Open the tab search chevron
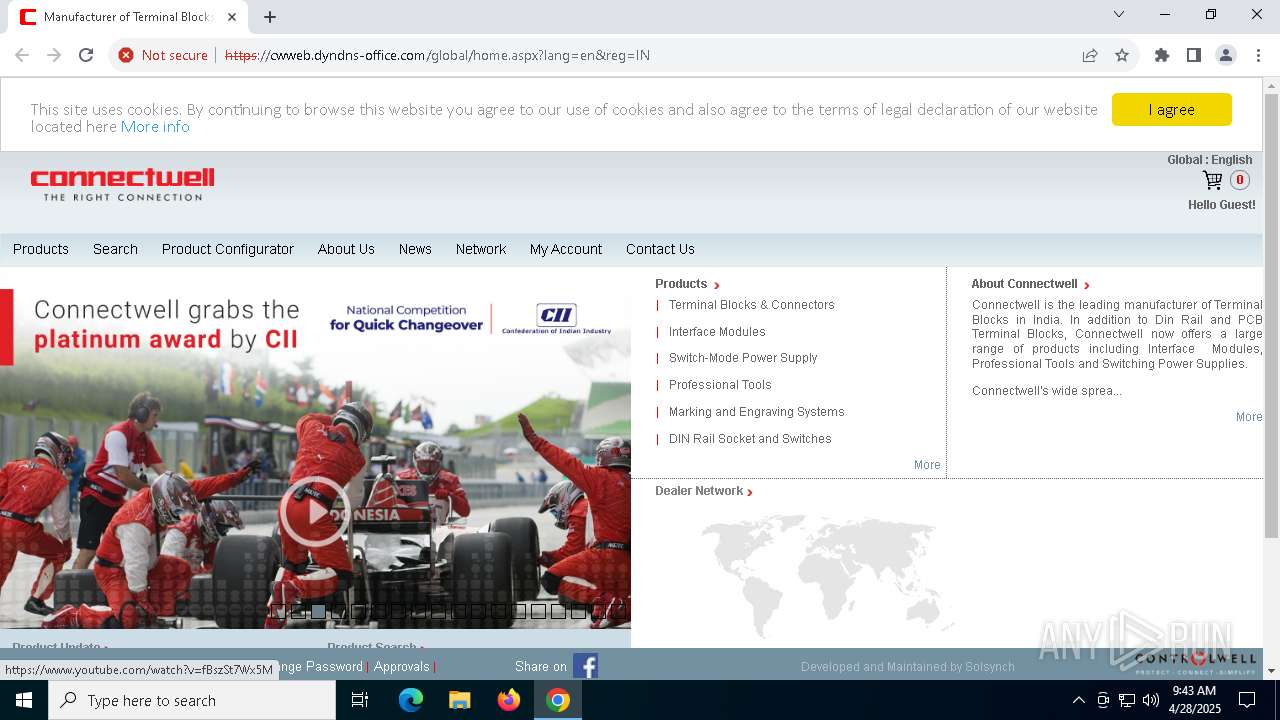This screenshot has width=1280, height=720. coord(1119,15)
